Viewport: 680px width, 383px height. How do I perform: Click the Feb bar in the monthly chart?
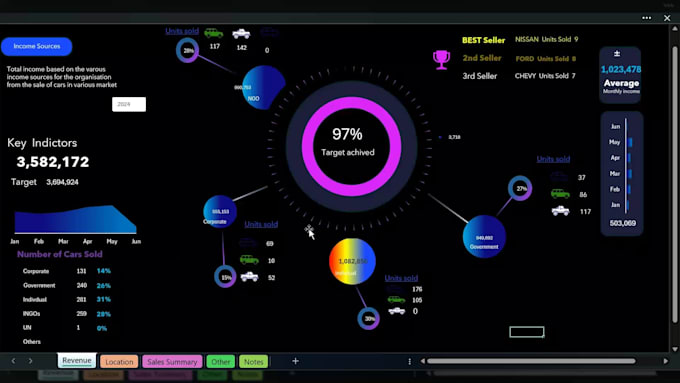click(x=629, y=189)
